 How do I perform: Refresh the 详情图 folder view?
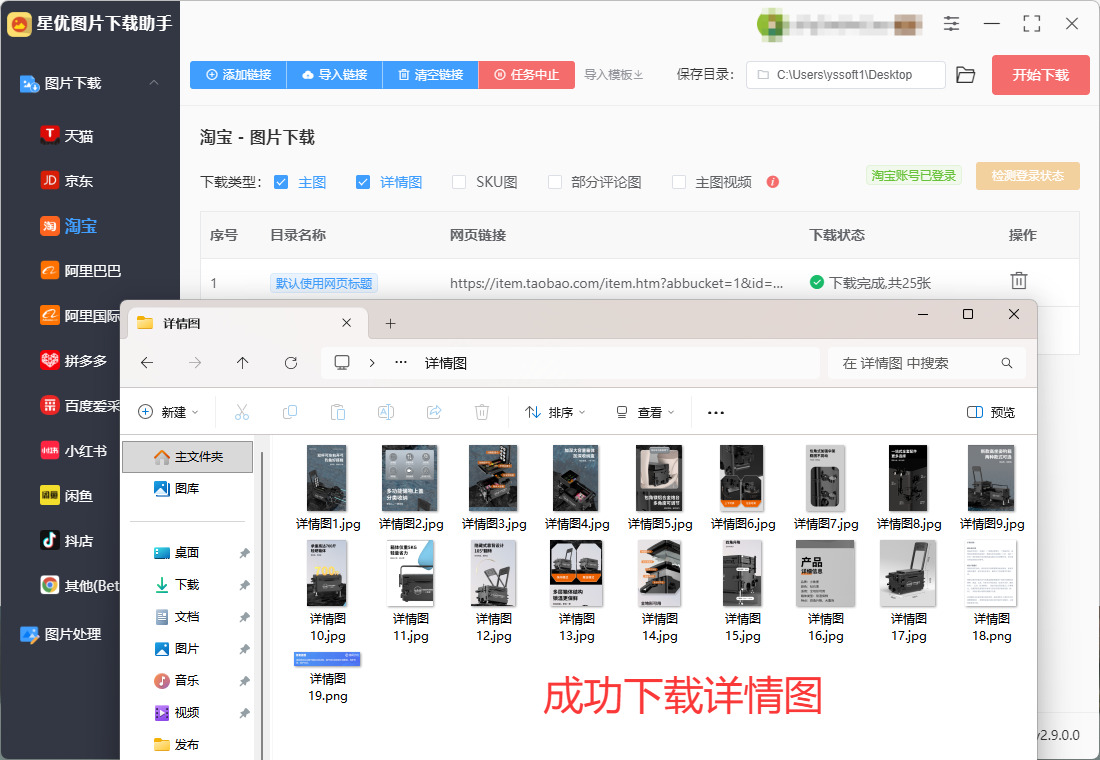tap(290, 363)
